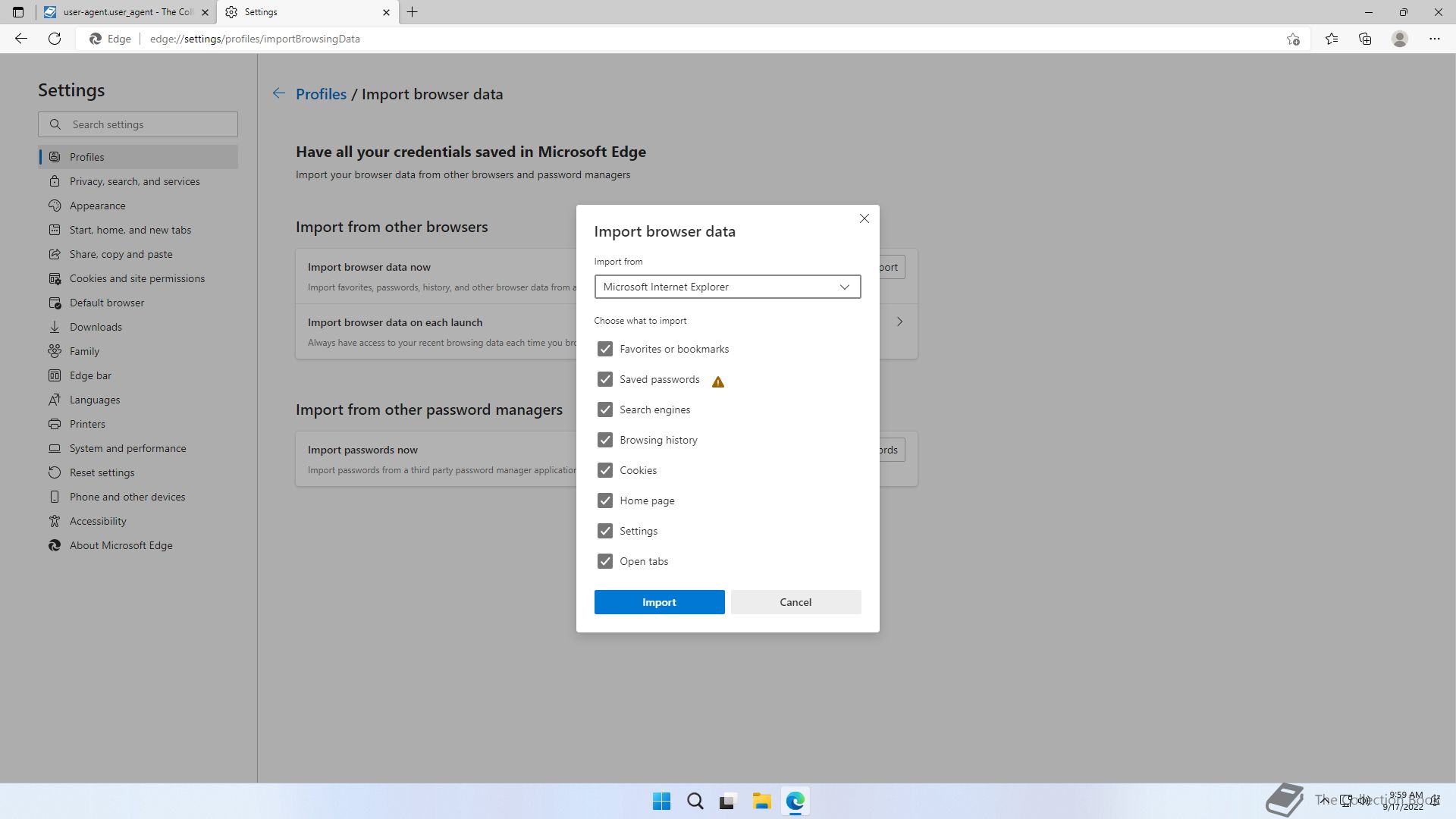Open Downloads settings
The width and height of the screenshot is (1456, 819).
point(138,327)
